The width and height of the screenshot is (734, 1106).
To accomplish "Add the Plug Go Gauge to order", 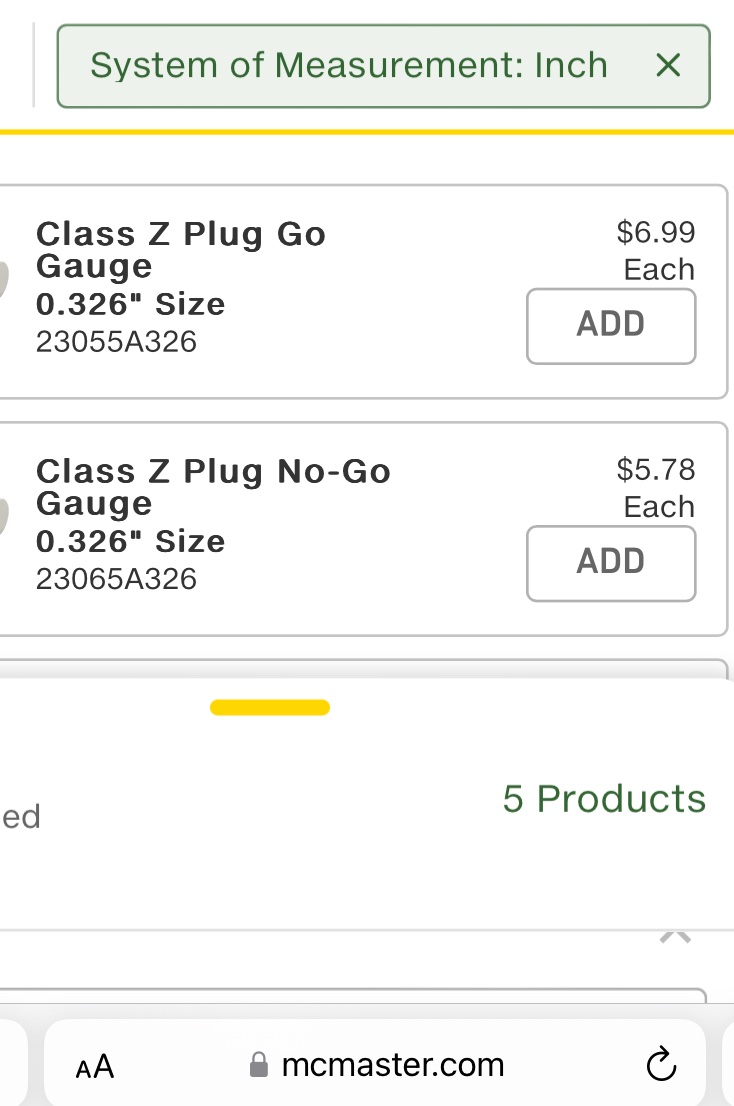I will click(x=610, y=325).
